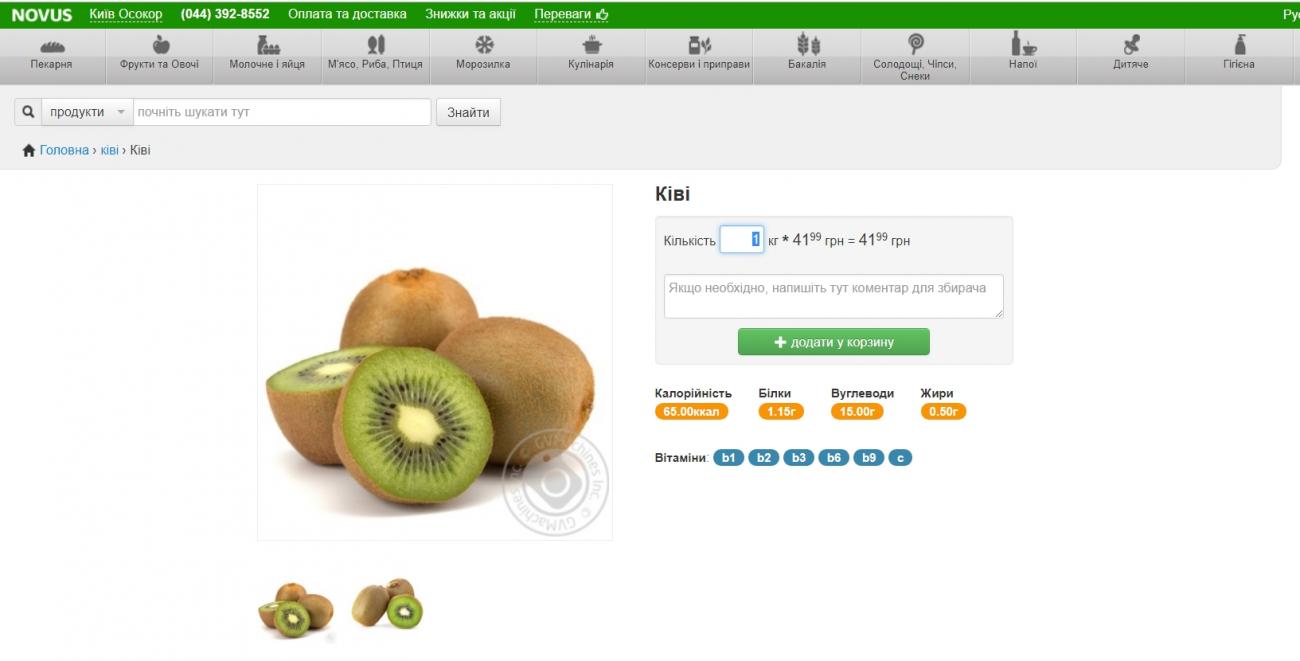Select the Морозилка snowflake icon

pos(484,45)
